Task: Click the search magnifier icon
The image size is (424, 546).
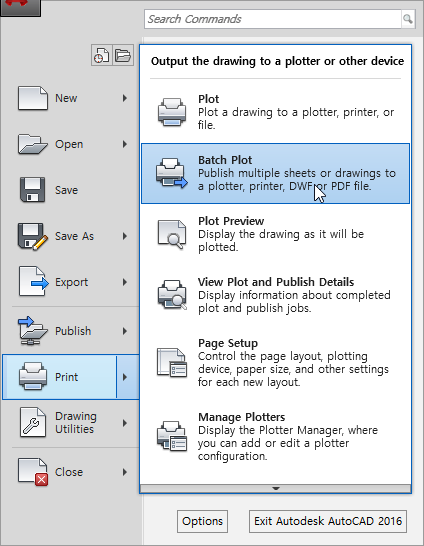Action: [408, 19]
